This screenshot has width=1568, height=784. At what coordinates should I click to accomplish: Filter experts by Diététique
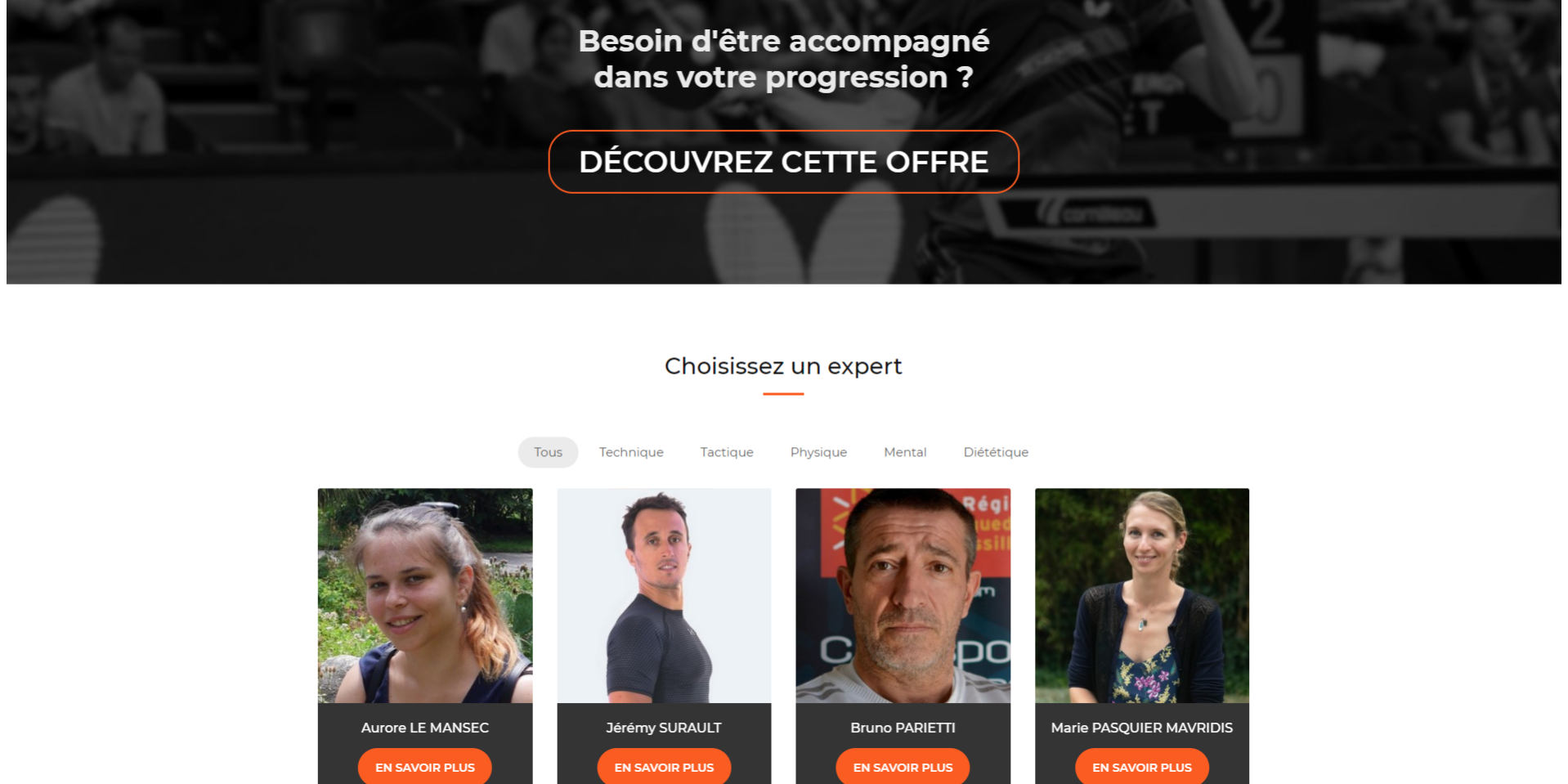996,452
